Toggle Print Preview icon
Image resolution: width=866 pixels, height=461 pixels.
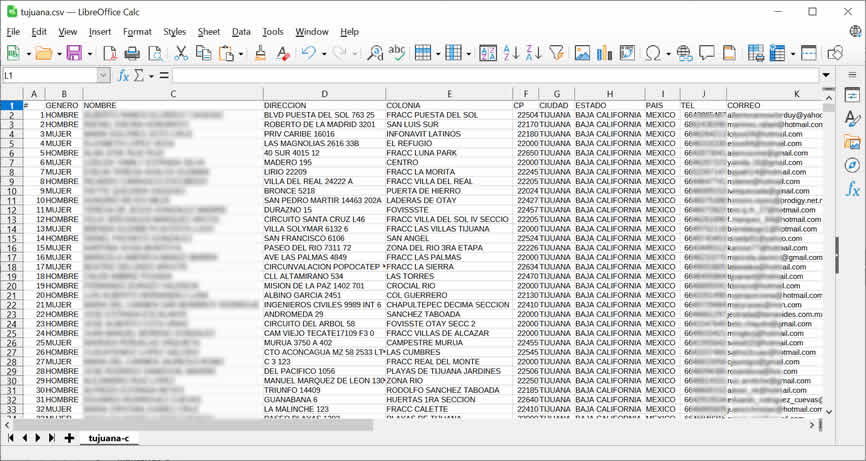156,53
